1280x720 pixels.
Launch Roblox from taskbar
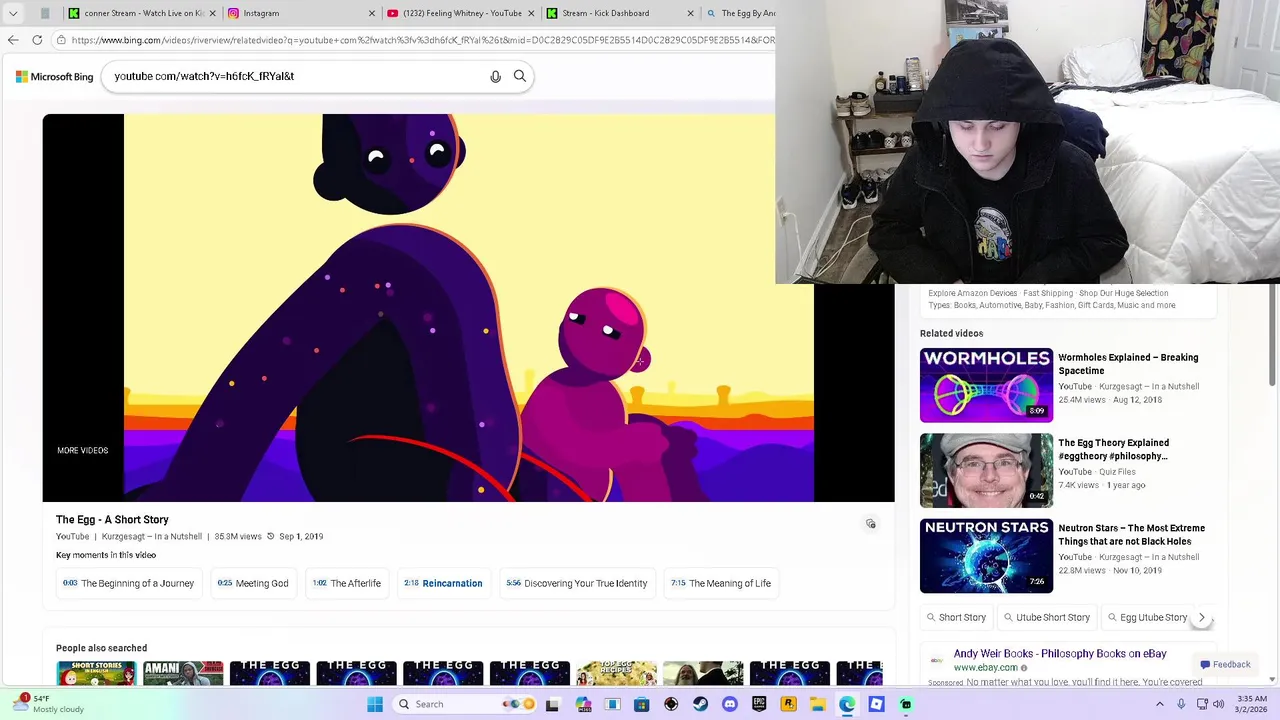pyautogui.click(x=877, y=704)
